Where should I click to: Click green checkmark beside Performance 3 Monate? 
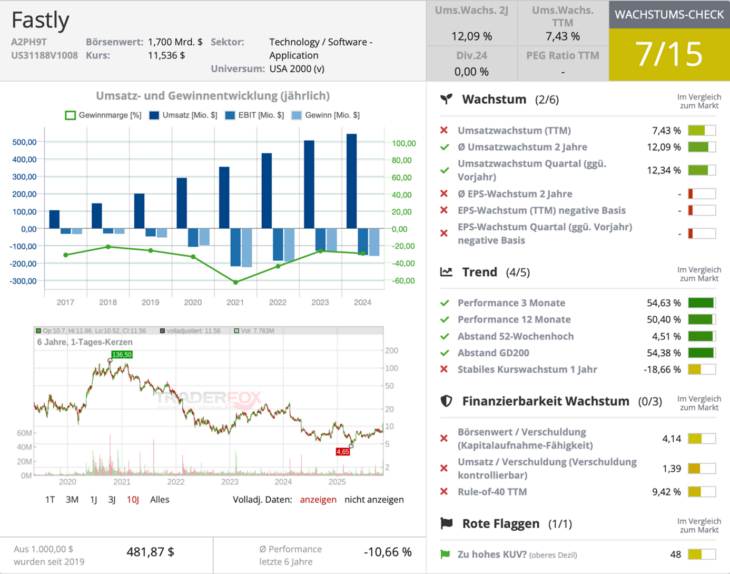pyautogui.click(x=444, y=303)
